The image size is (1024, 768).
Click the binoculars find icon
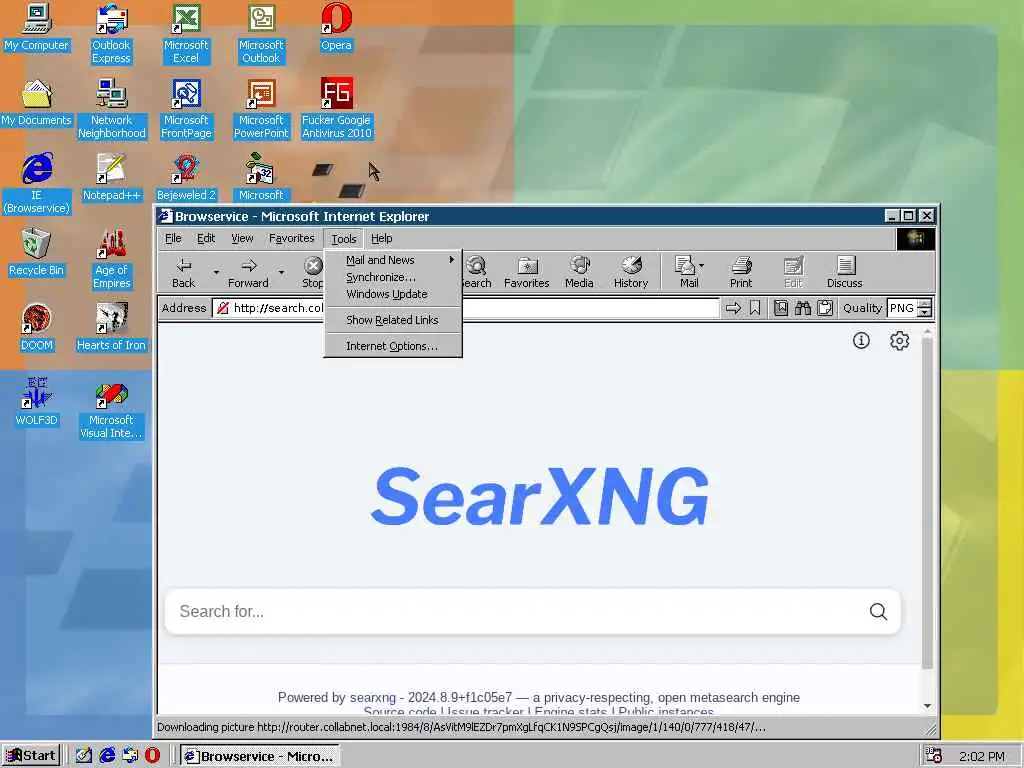tap(803, 308)
